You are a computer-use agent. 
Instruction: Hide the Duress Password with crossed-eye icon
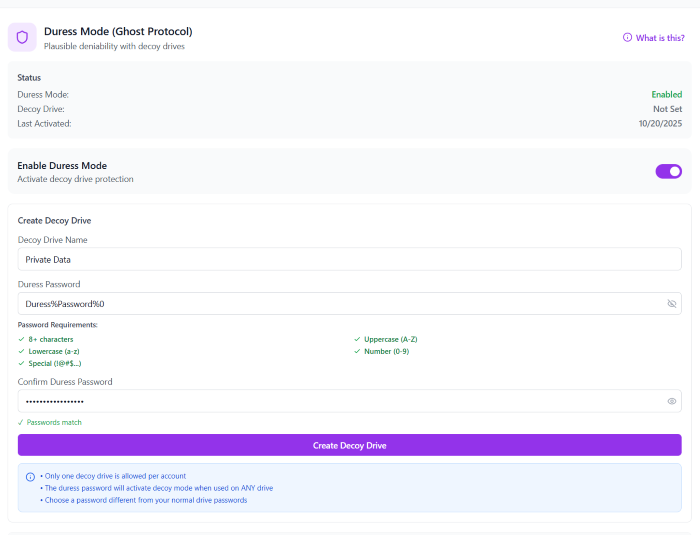click(671, 303)
